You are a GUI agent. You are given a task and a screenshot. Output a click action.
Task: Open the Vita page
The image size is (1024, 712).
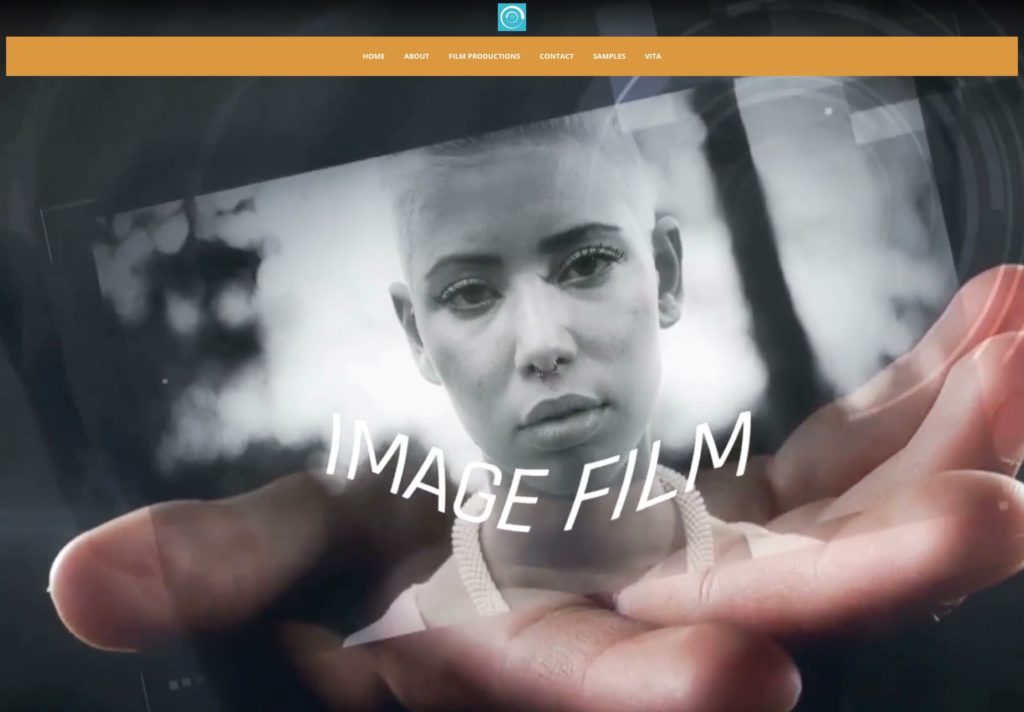[x=653, y=56]
